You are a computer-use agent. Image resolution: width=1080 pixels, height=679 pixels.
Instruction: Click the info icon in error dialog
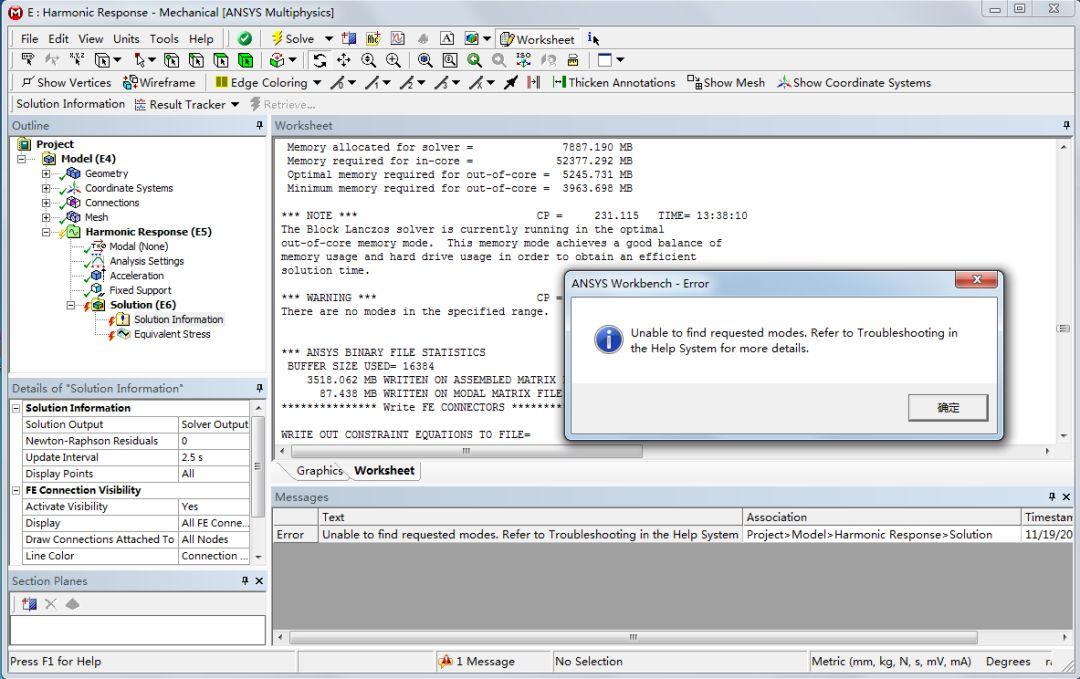point(609,340)
